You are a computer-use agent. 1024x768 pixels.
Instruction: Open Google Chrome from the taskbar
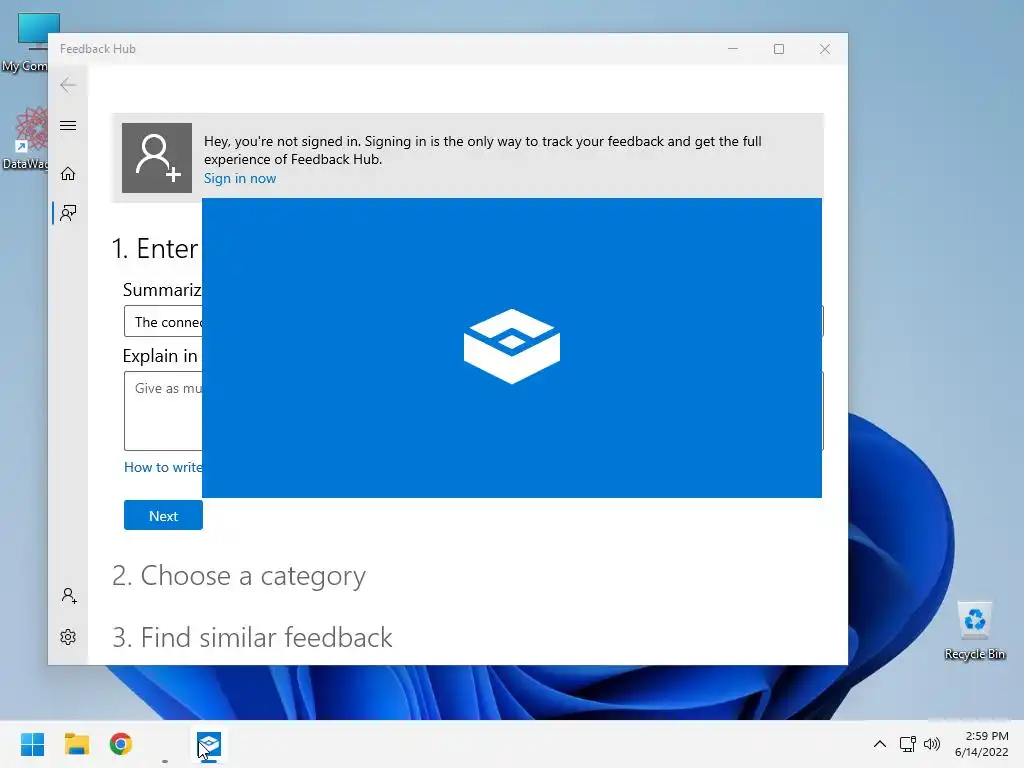pyautogui.click(x=120, y=744)
